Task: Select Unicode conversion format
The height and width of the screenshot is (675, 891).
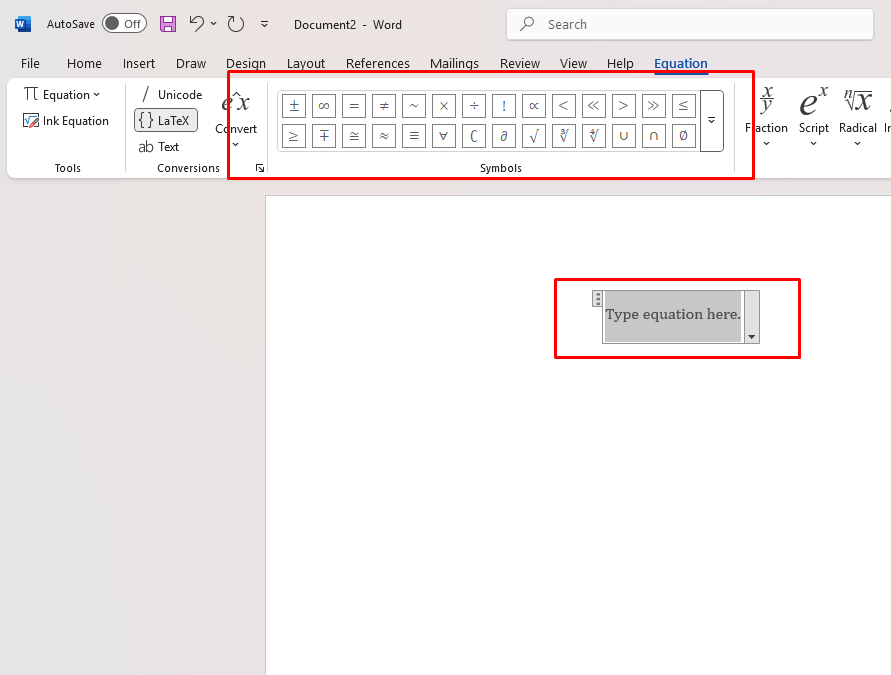Action: [x=170, y=95]
